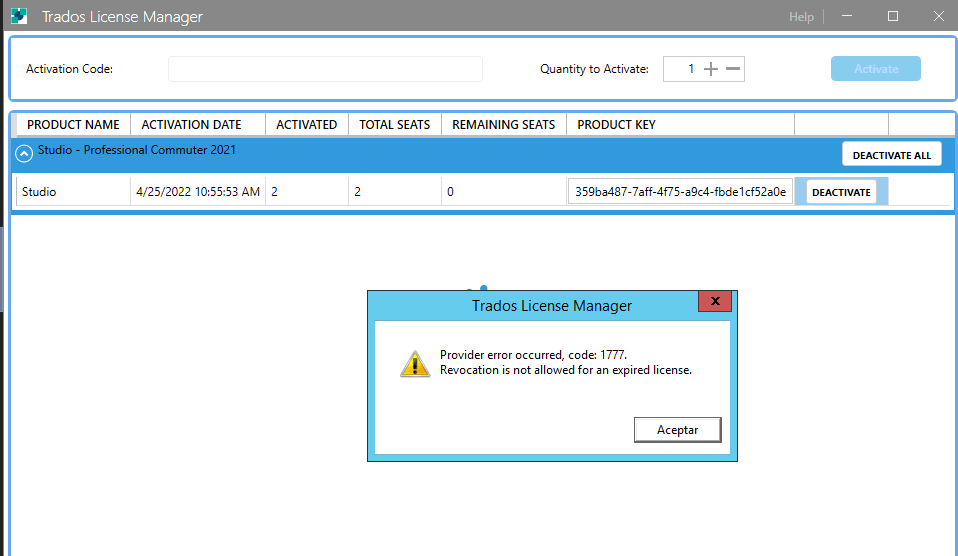Click the Activate button
The image size is (958, 556).
click(x=876, y=68)
